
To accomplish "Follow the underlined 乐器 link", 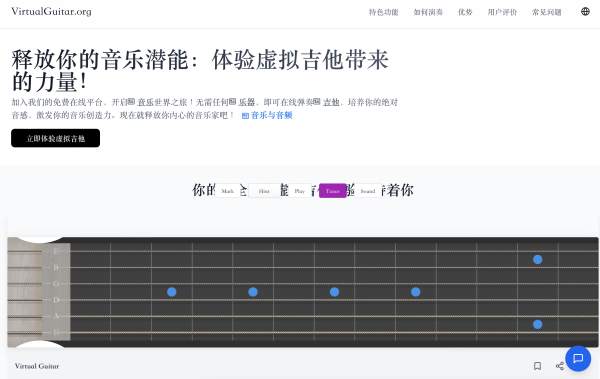I will coord(246,102).
